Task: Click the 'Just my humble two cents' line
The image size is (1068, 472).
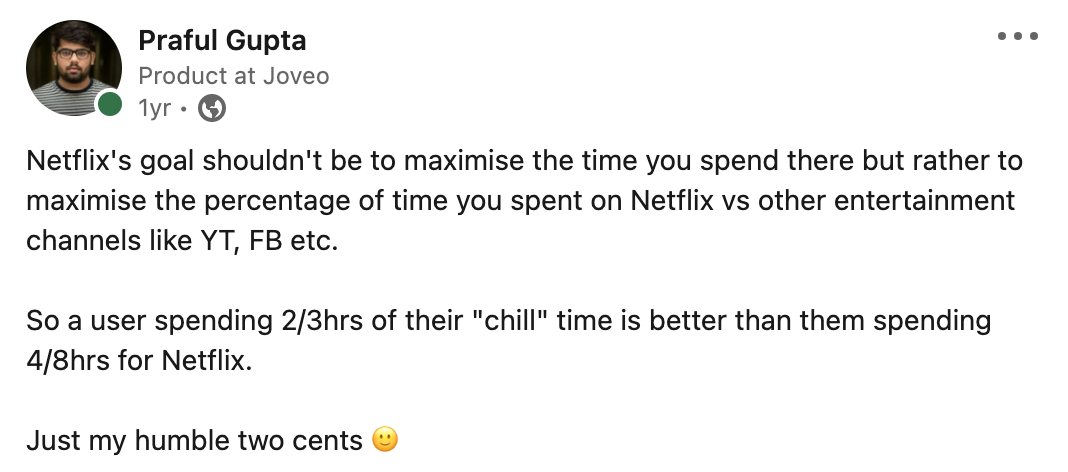Action: point(194,440)
